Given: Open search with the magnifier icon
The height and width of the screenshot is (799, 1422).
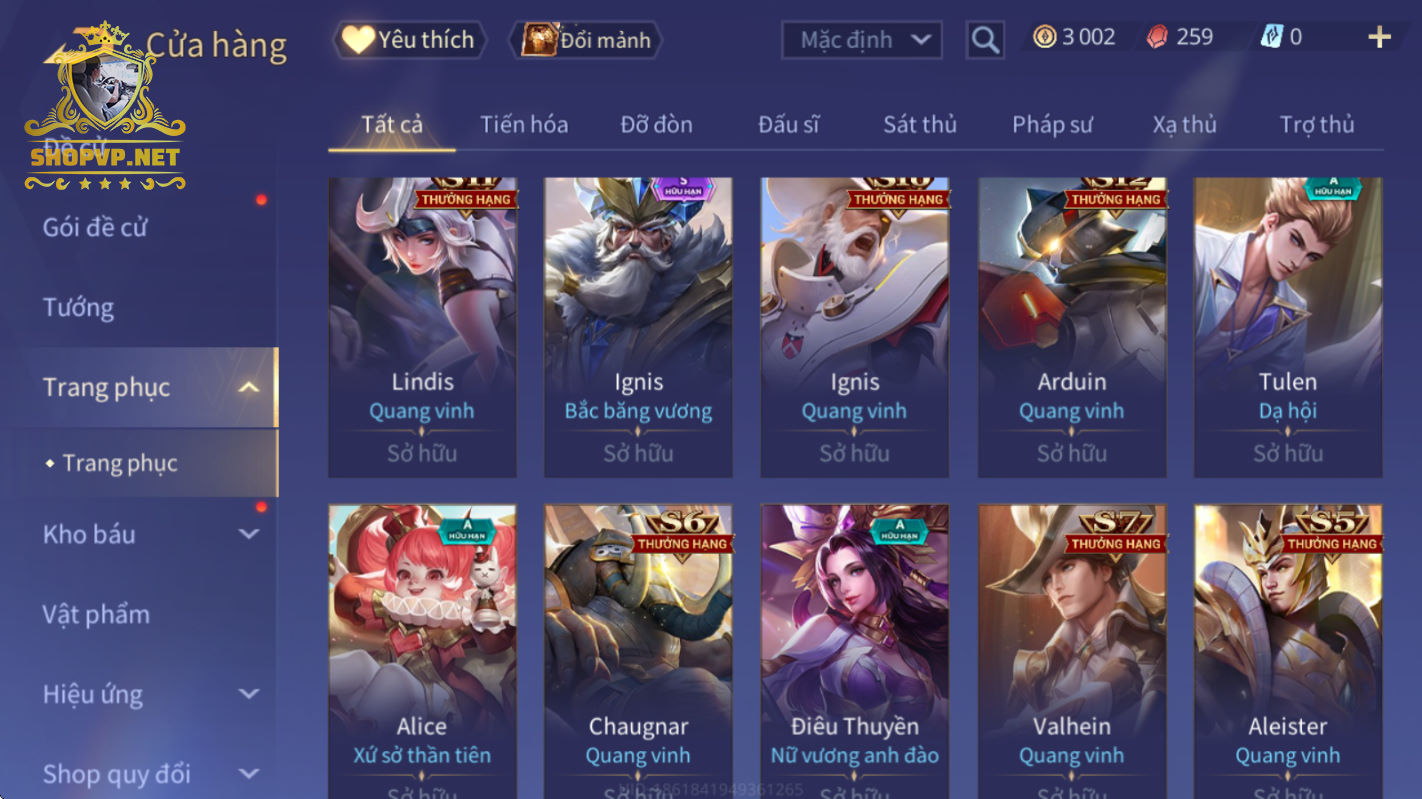Looking at the screenshot, I should (985, 40).
